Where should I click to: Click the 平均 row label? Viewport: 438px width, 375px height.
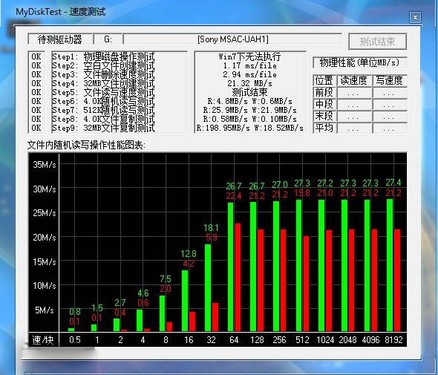324,128
